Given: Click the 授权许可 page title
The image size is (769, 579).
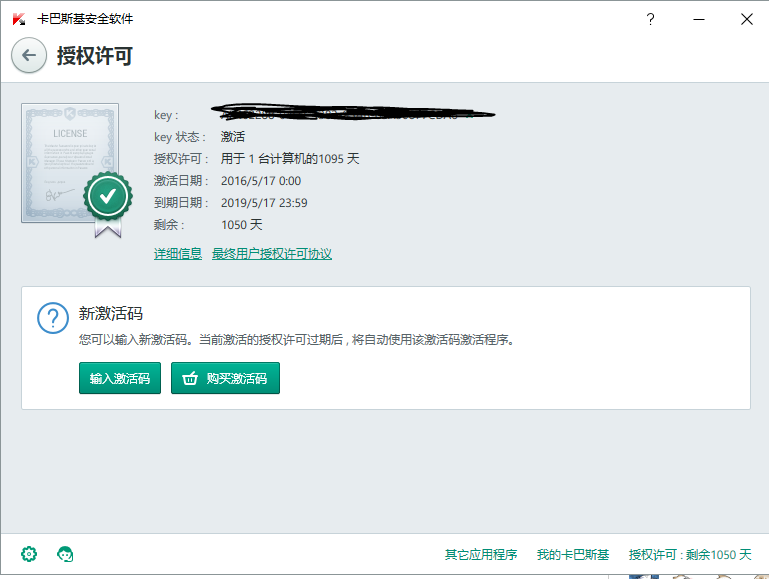Looking at the screenshot, I should click(95, 55).
